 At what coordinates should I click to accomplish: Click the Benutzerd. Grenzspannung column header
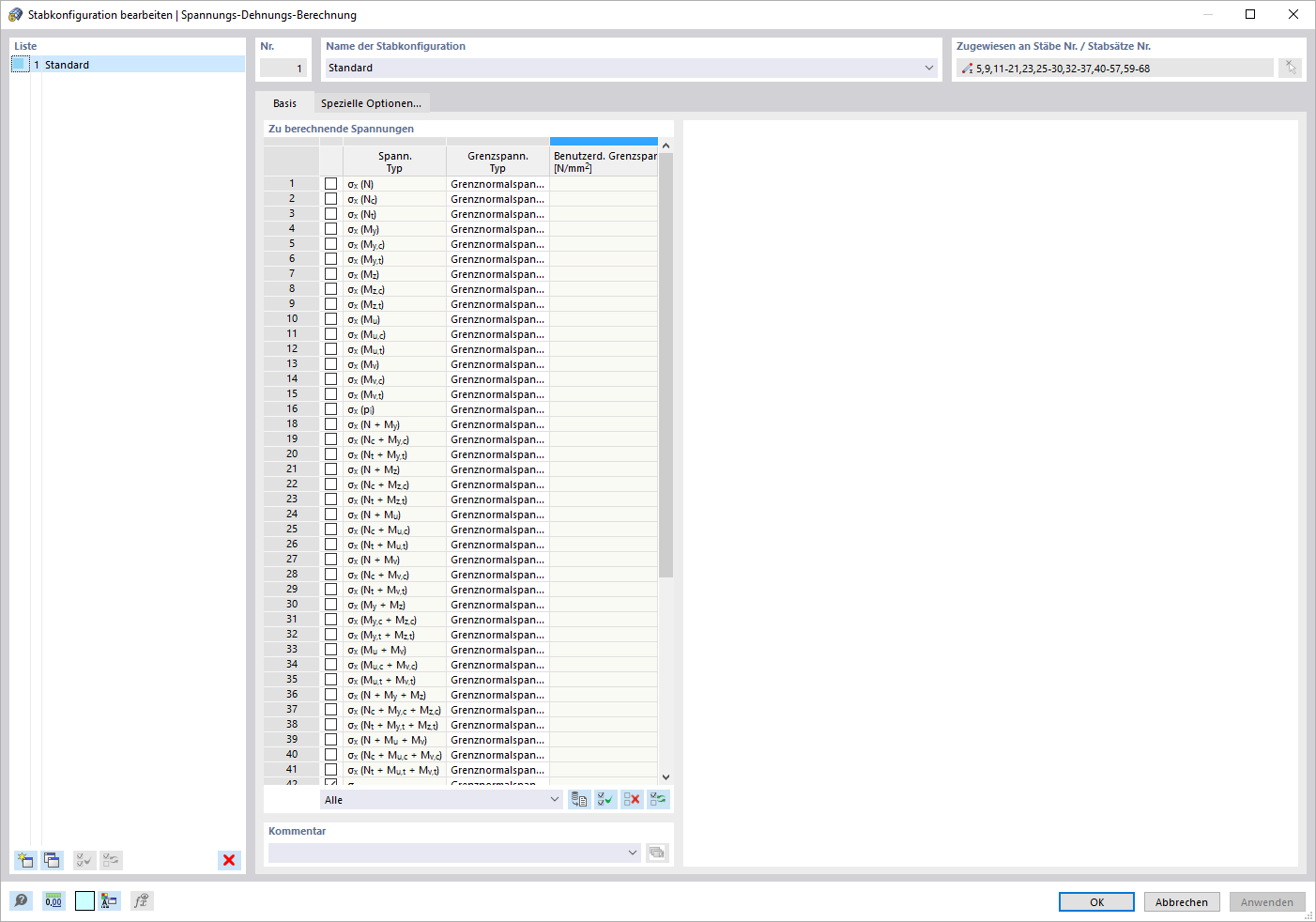(x=604, y=161)
